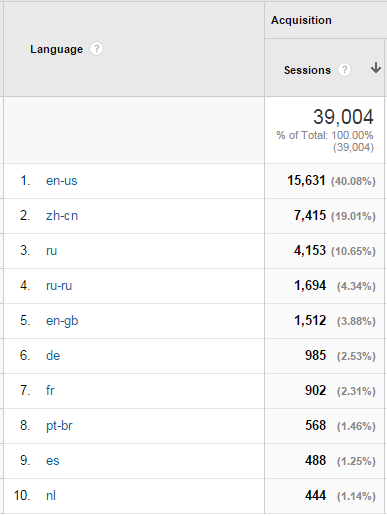Screen dimensions: 387x516
Task: Open the Sessions column help icon
Action: pyautogui.click(x=344, y=70)
